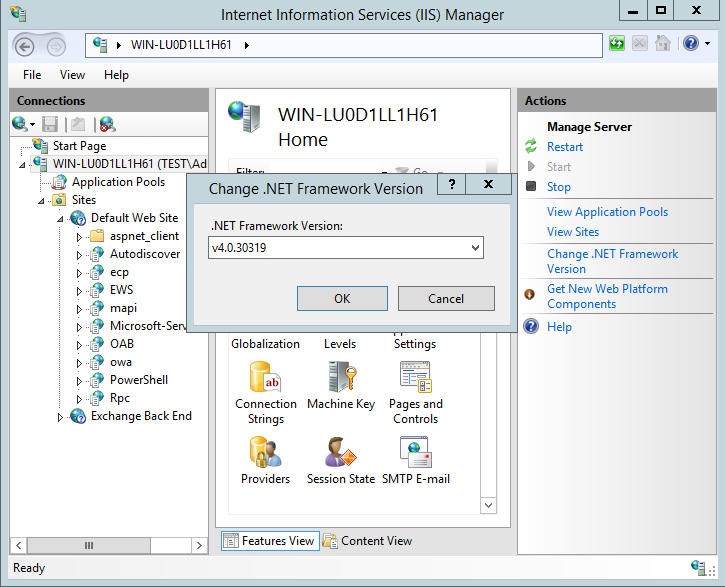Open the Providers feature

point(265,460)
